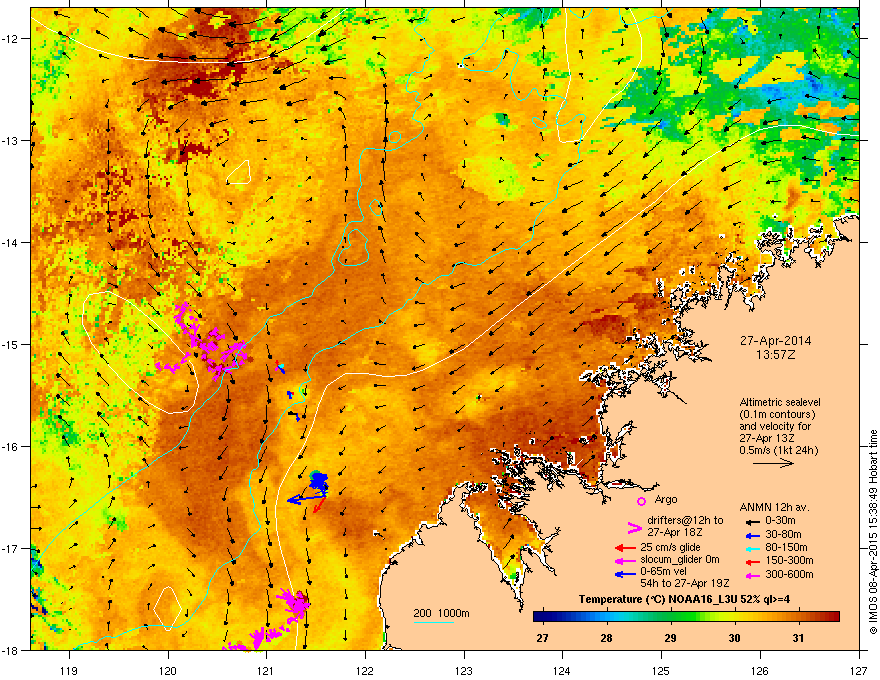The image size is (880, 680).
Task: Click the time text 13:57Z
Action: (x=775, y=355)
